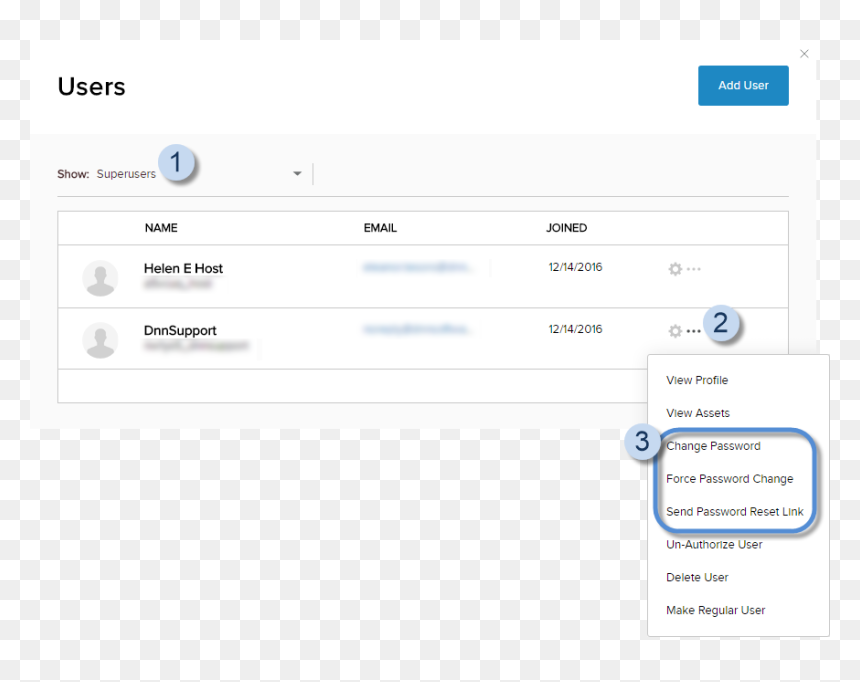Open the more-actions ellipsis for DnnSupport

point(694,331)
